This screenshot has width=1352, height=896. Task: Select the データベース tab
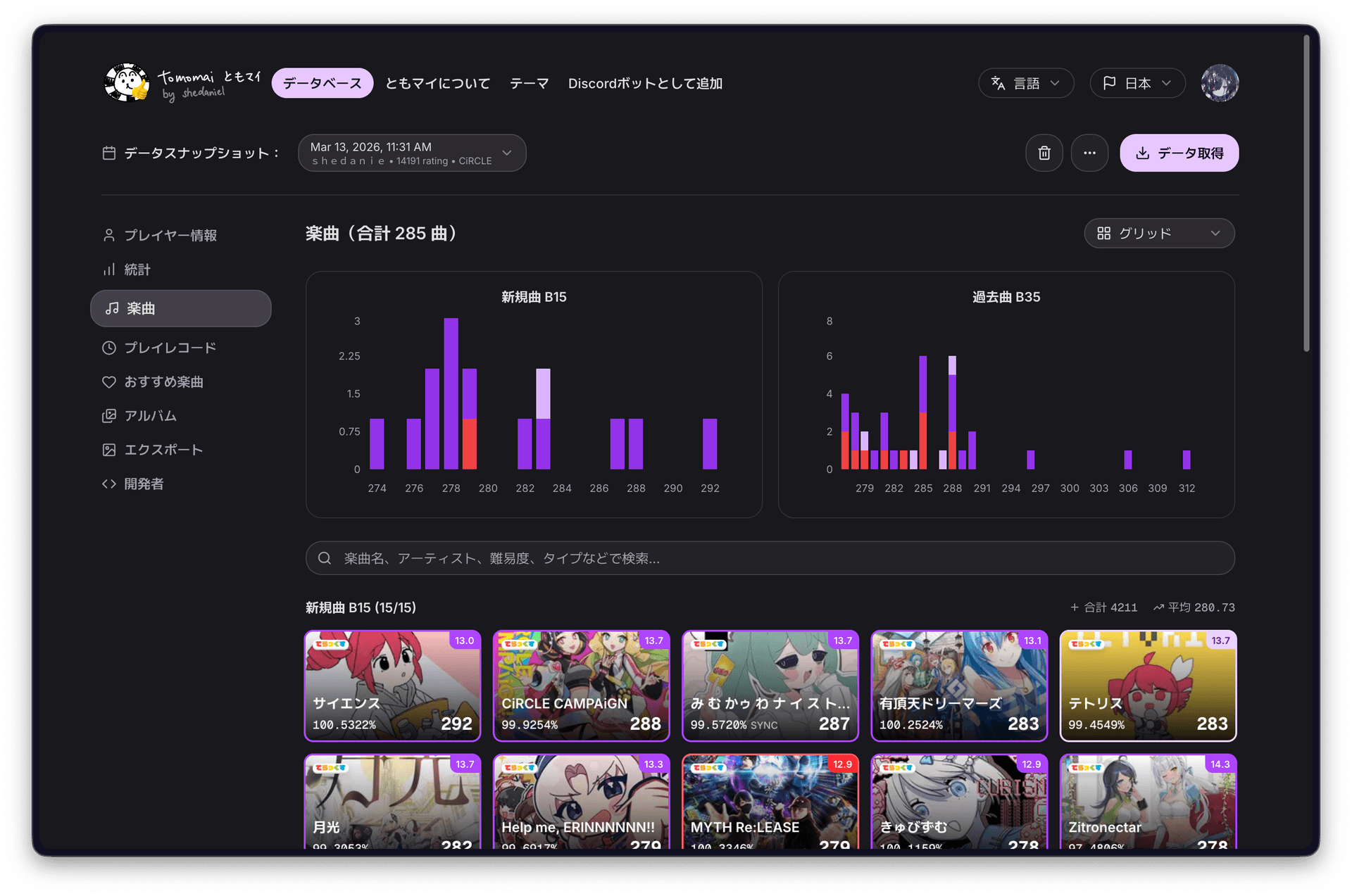[322, 83]
